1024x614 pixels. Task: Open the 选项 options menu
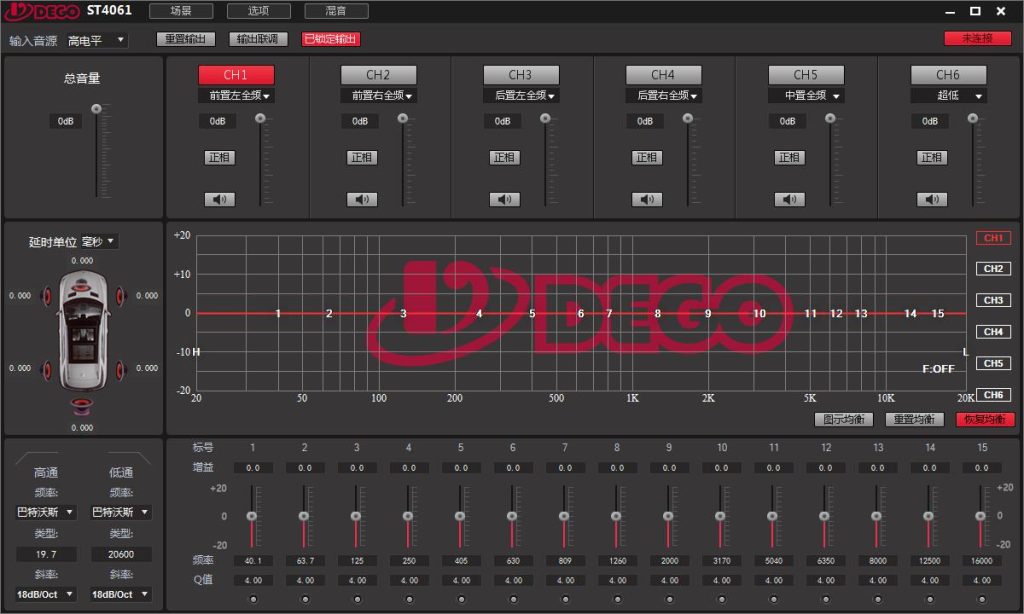(x=259, y=11)
